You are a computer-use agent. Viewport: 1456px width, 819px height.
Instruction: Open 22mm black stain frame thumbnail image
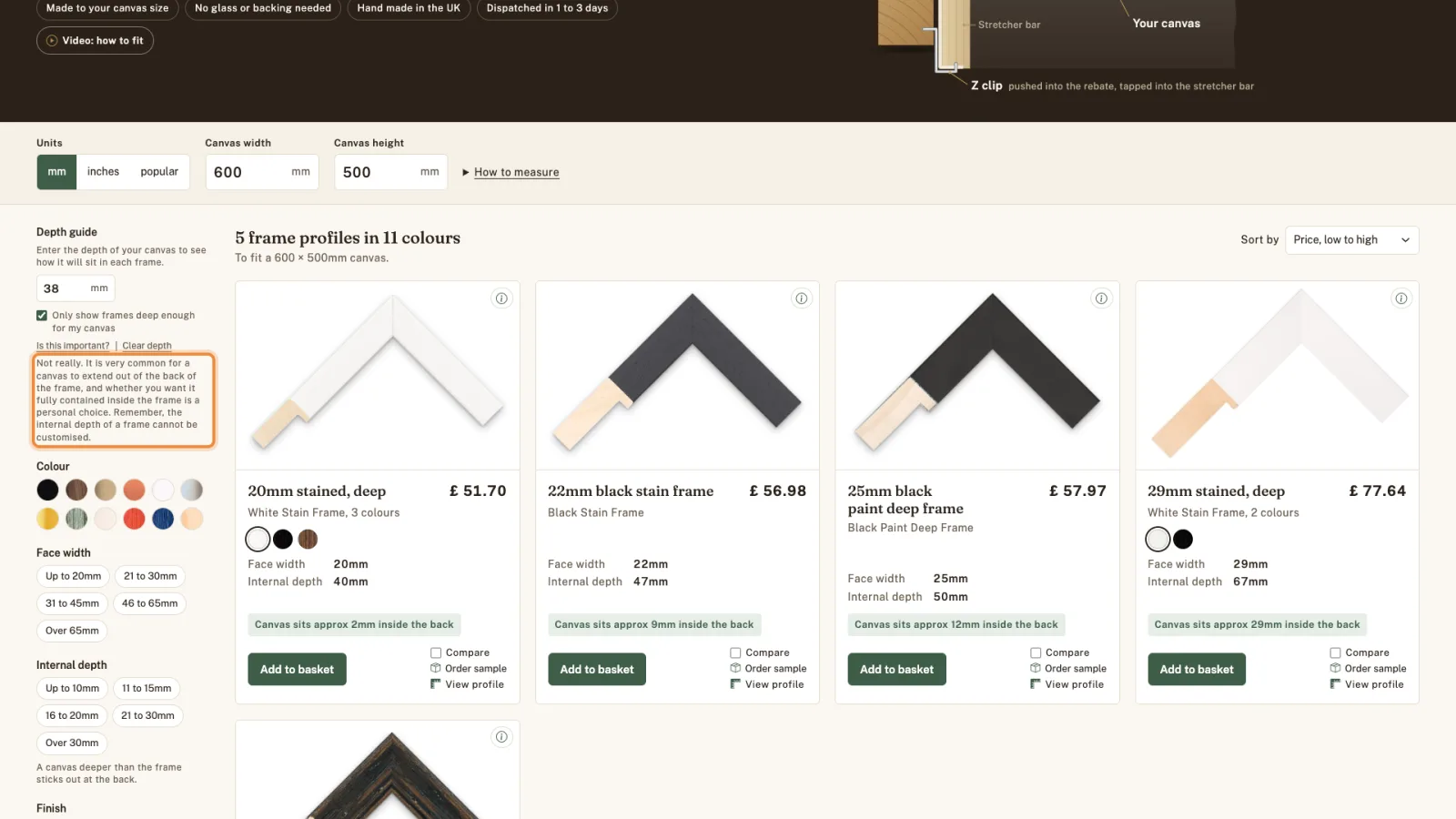click(x=677, y=376)
